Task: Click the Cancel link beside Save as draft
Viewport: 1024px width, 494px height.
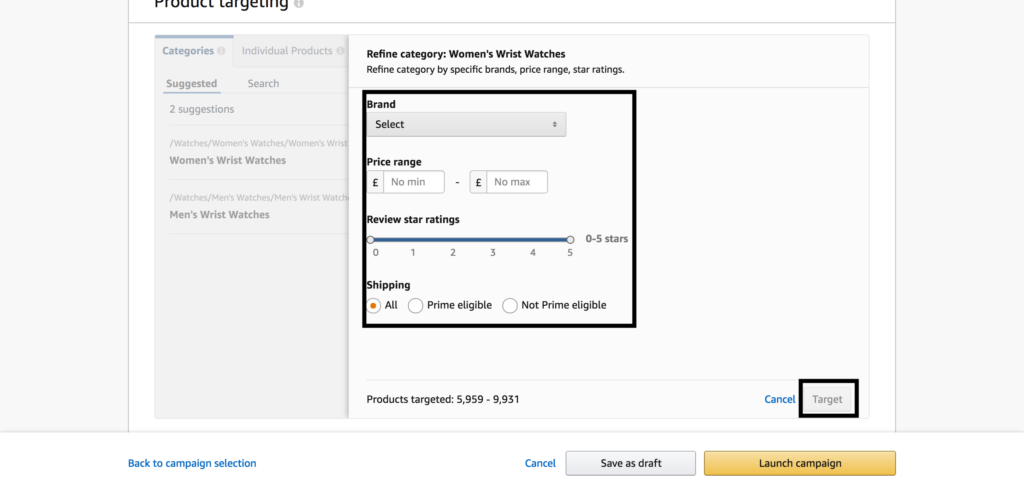Action: point(540,463)
